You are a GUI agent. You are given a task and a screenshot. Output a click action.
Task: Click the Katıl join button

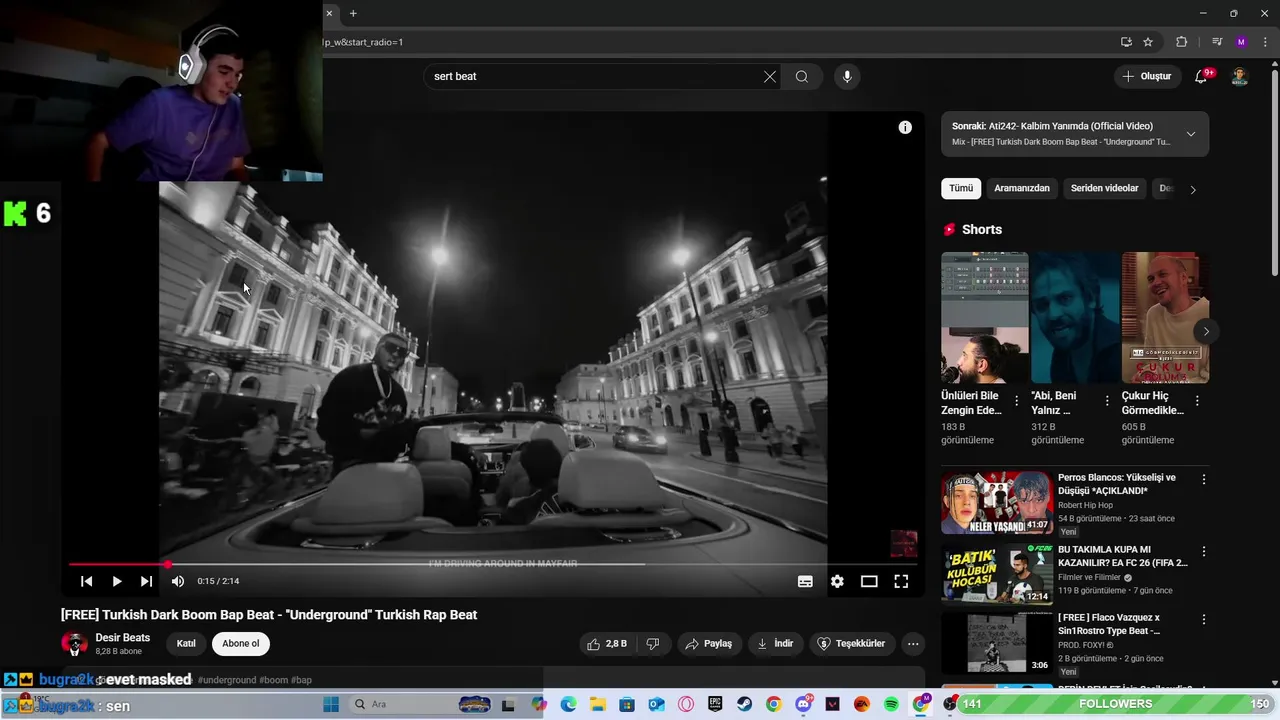coord(186,644)
